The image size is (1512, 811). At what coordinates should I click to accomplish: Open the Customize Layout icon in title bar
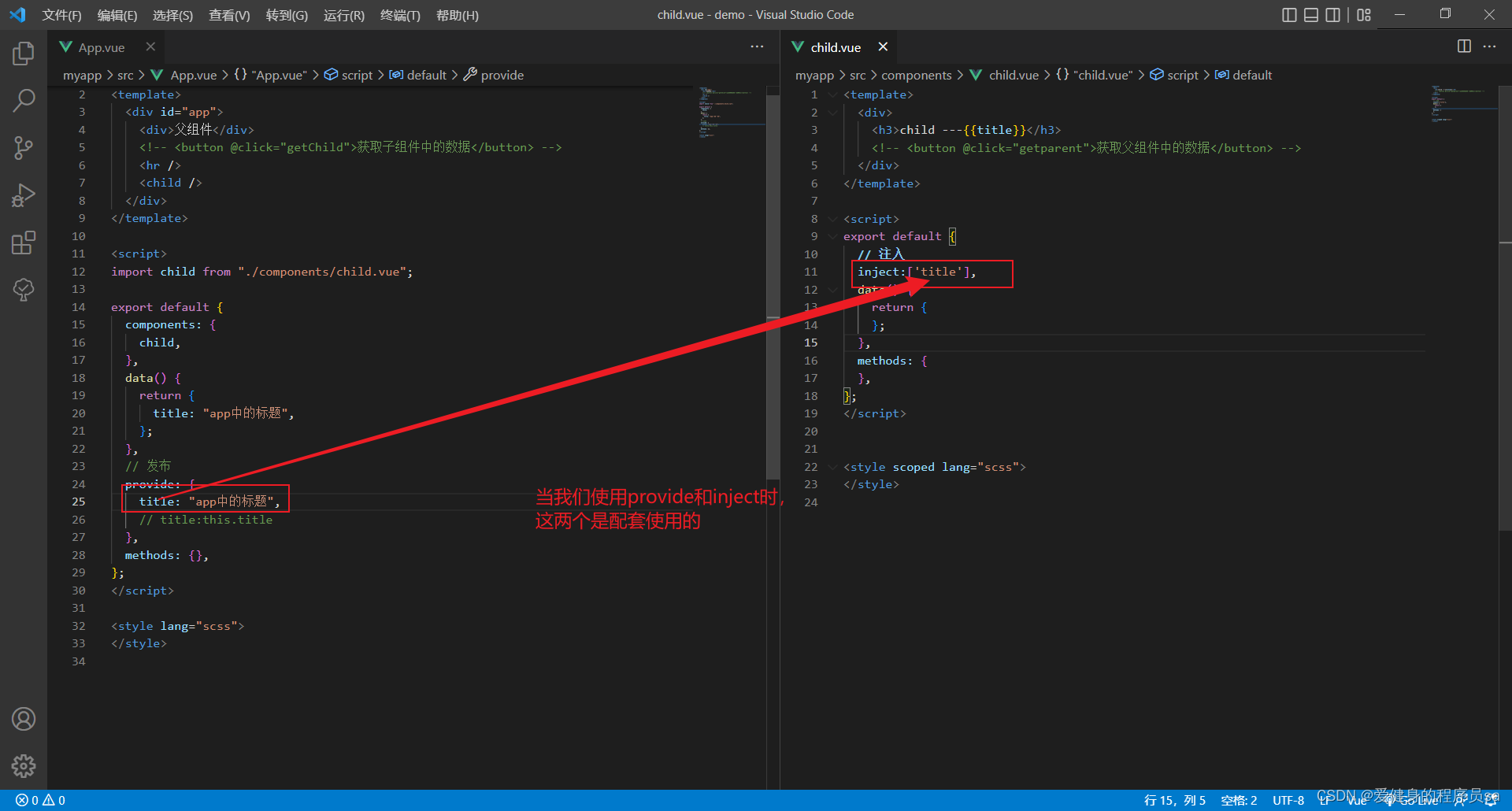pos(1364,15)
